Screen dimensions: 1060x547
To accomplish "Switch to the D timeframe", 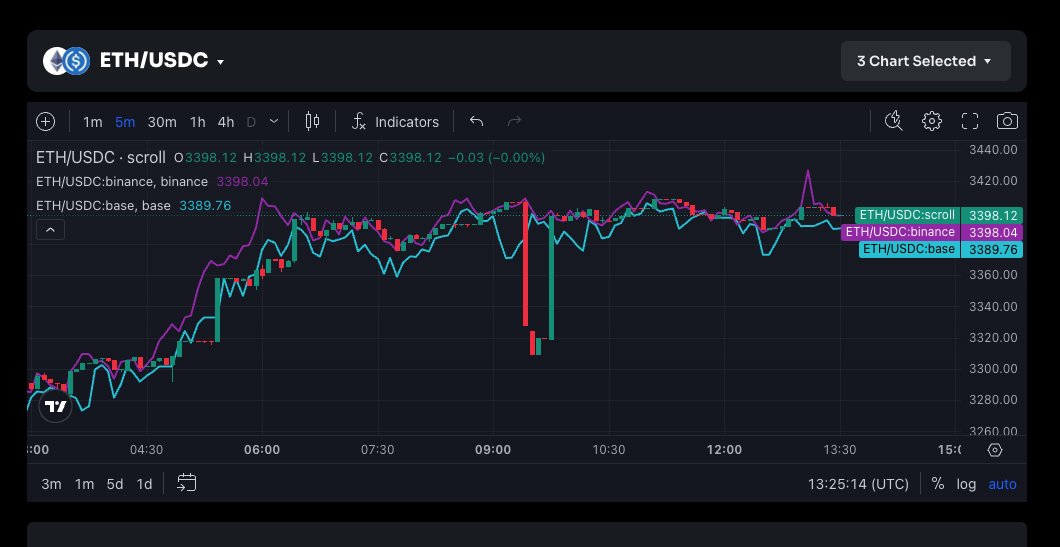I will click(x=251, y=122).
